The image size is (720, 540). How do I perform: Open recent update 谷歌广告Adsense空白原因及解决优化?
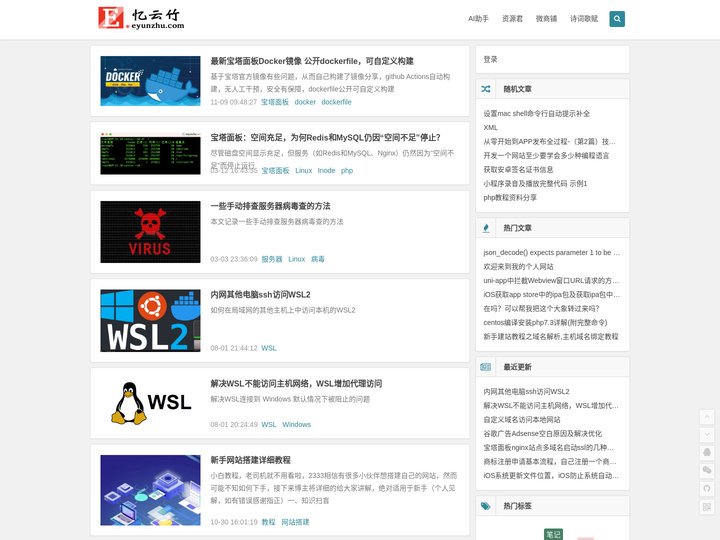click(542, 433)
